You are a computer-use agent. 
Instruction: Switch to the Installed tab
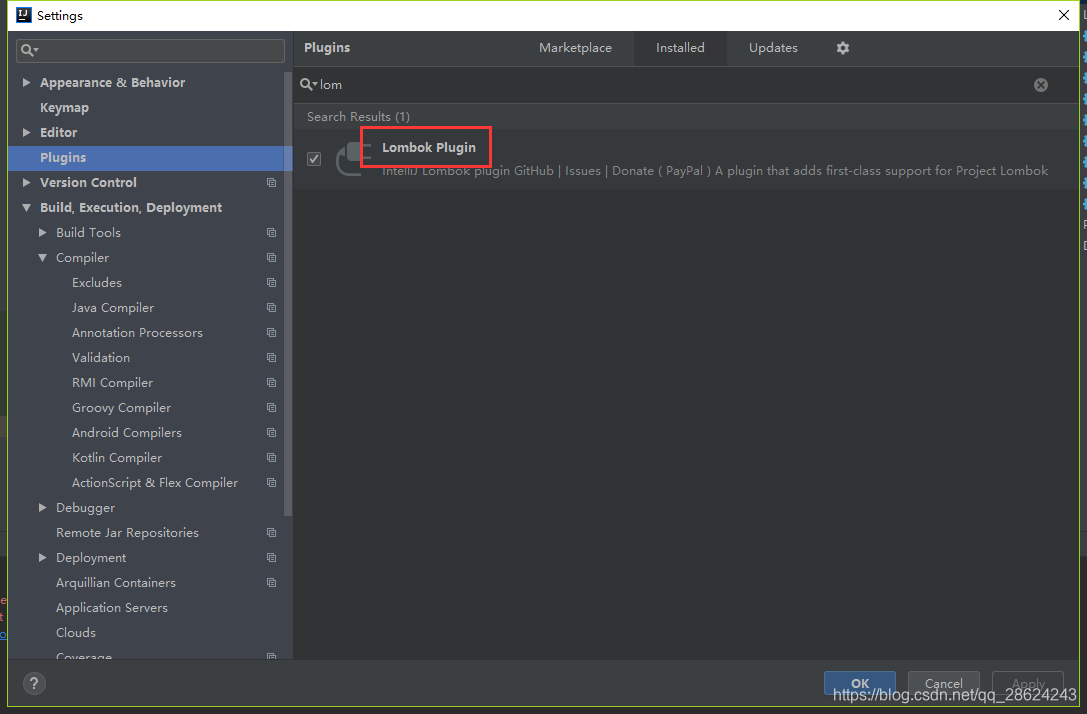[x=680, y=48]
